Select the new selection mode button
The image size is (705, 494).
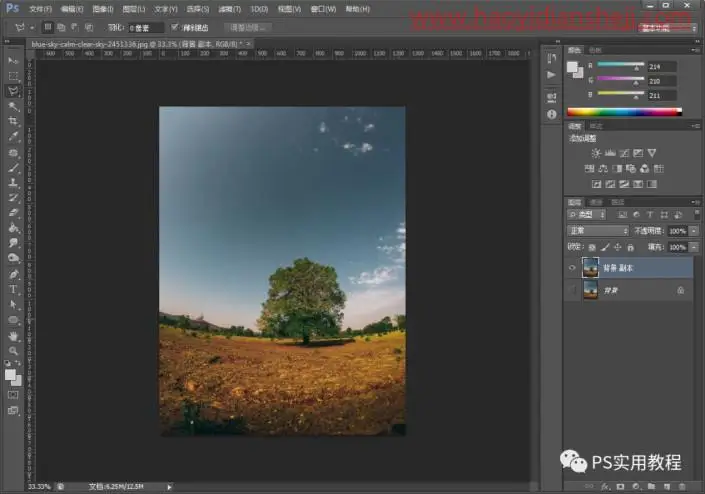(x=47, y=27)
